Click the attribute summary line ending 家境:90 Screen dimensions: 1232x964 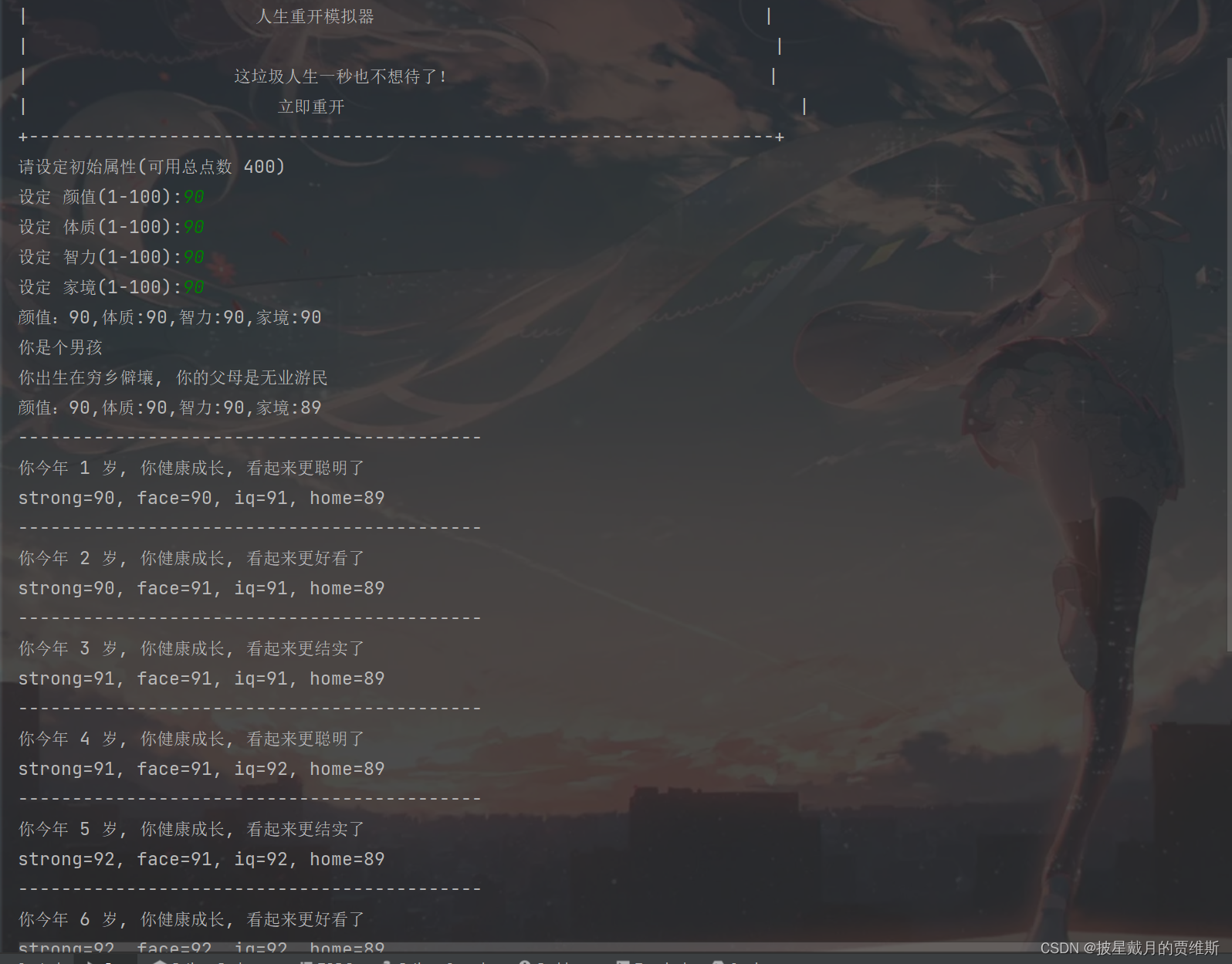pyautogui.click(x=170, y=317)
